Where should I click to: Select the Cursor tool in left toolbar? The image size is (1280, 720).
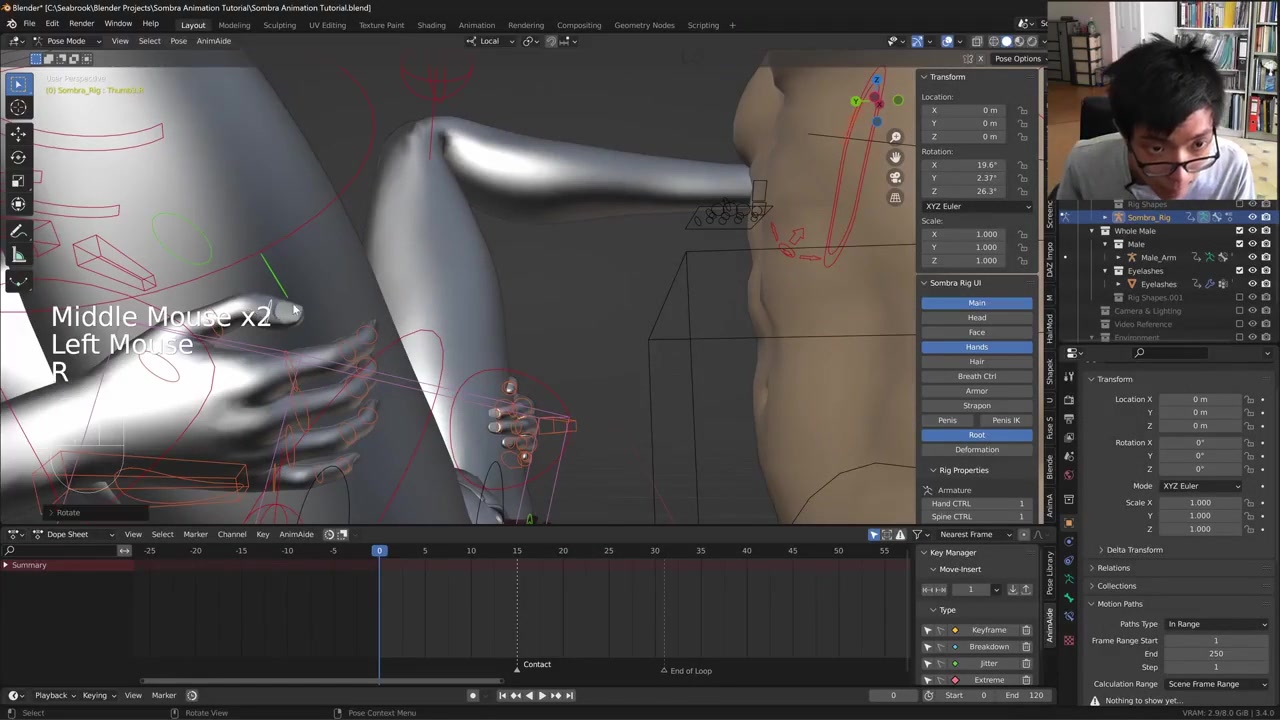18,108
